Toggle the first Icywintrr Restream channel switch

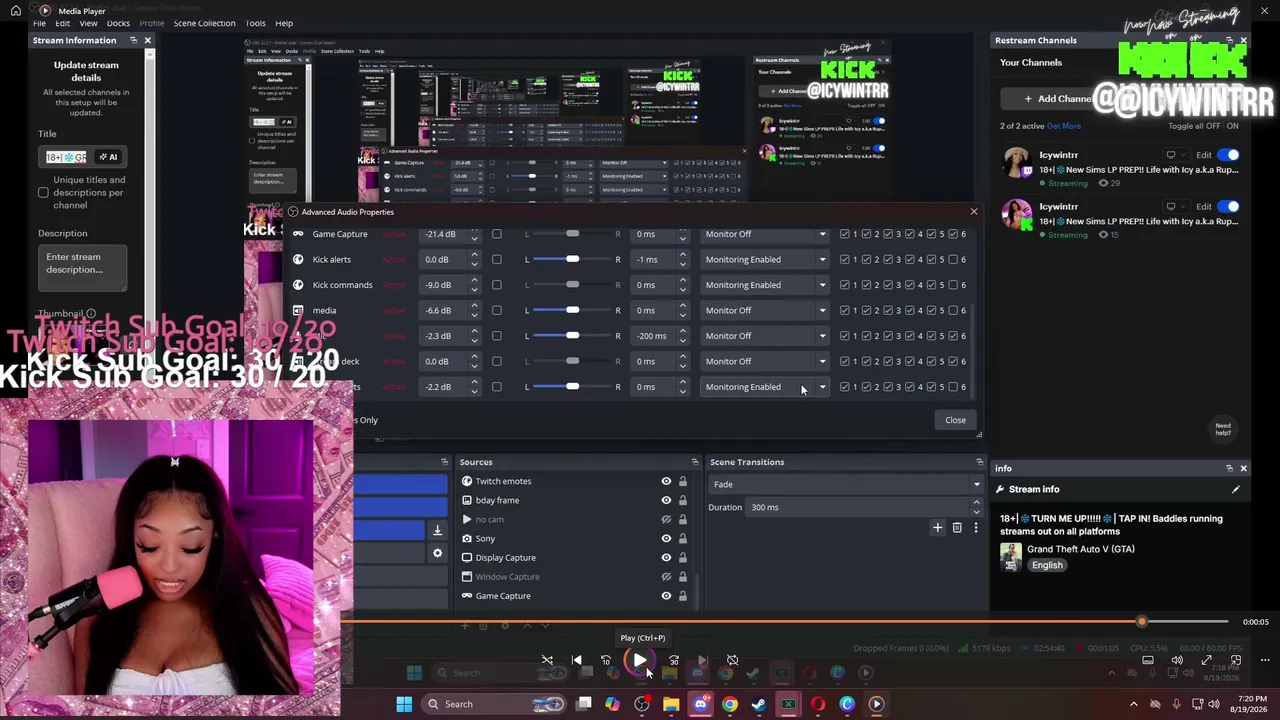(x=1228, y=155)
